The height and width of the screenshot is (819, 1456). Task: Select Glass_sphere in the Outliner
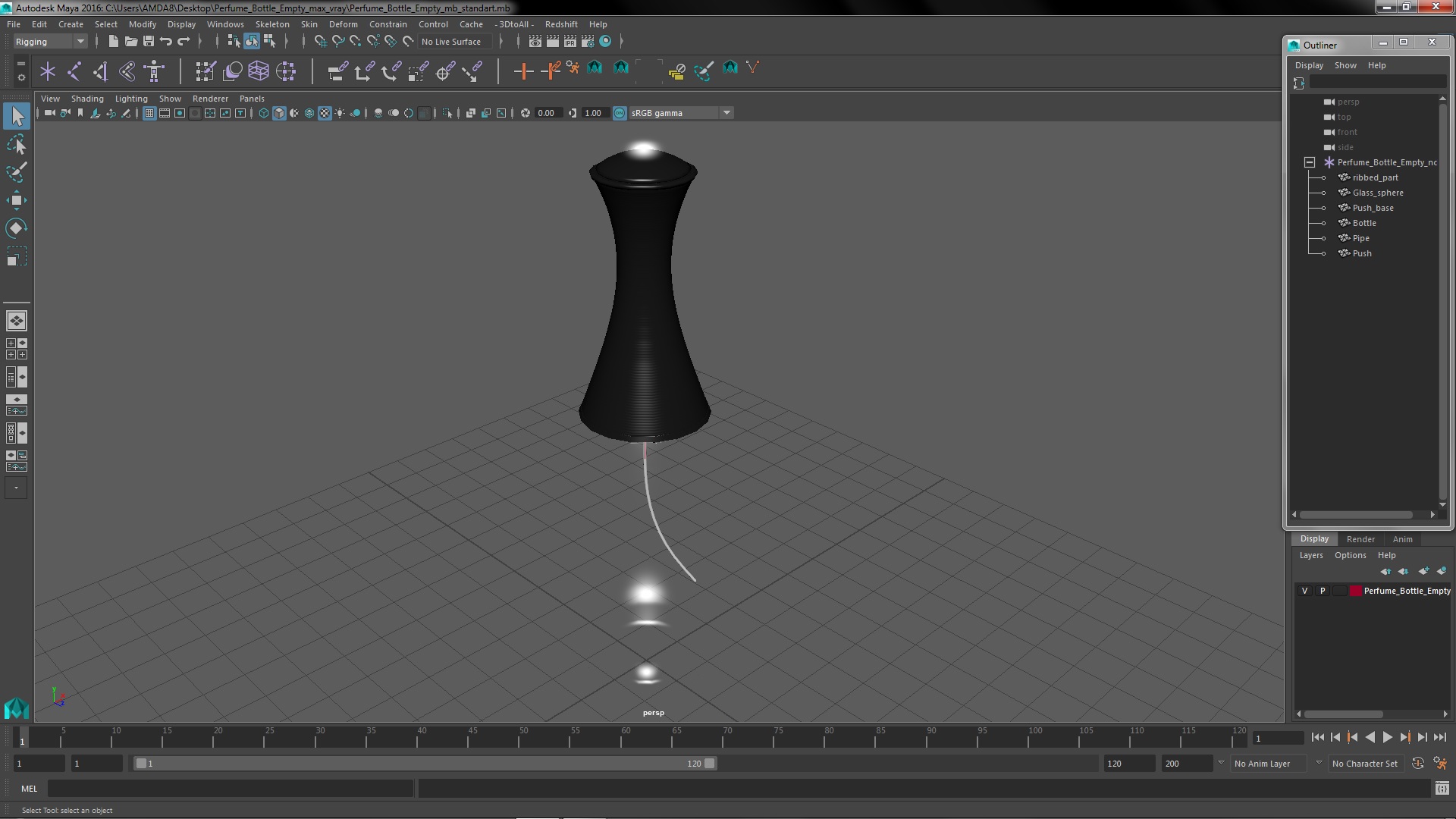point(1377,193)
